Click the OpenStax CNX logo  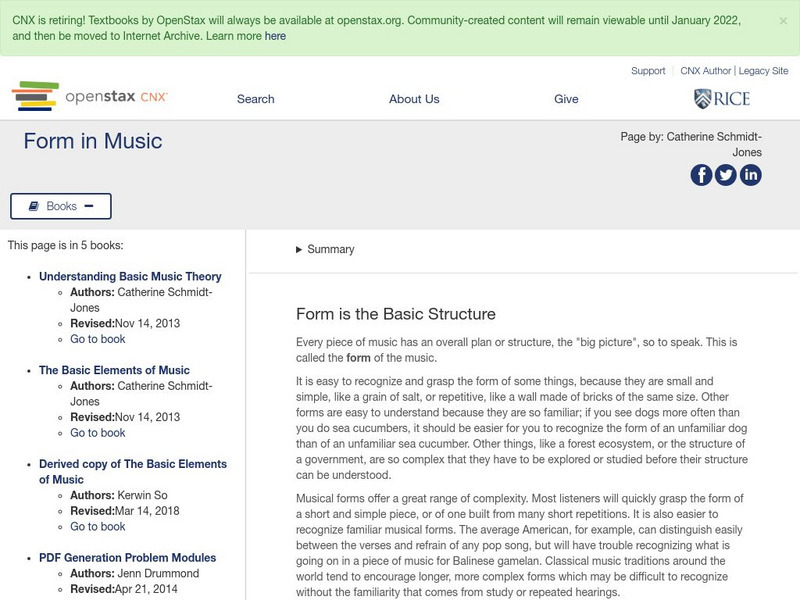(89, 97)
